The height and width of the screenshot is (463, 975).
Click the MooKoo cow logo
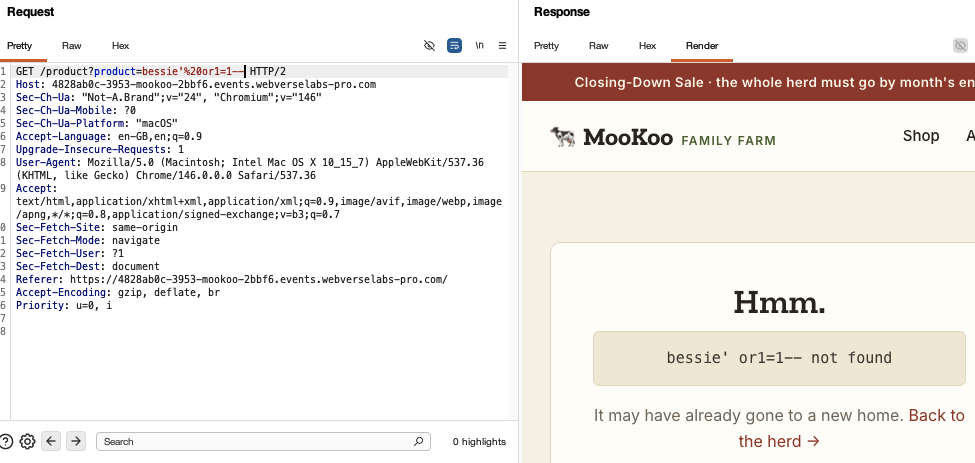[x=563, y=136]
